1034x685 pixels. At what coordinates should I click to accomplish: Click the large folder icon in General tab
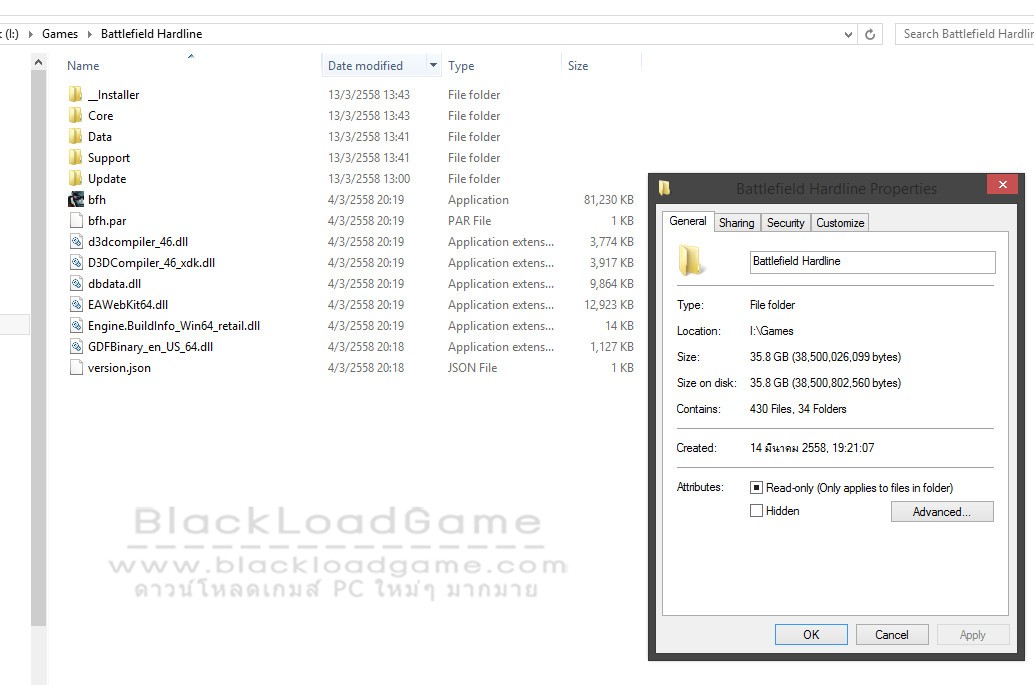(x=690, y=260)
